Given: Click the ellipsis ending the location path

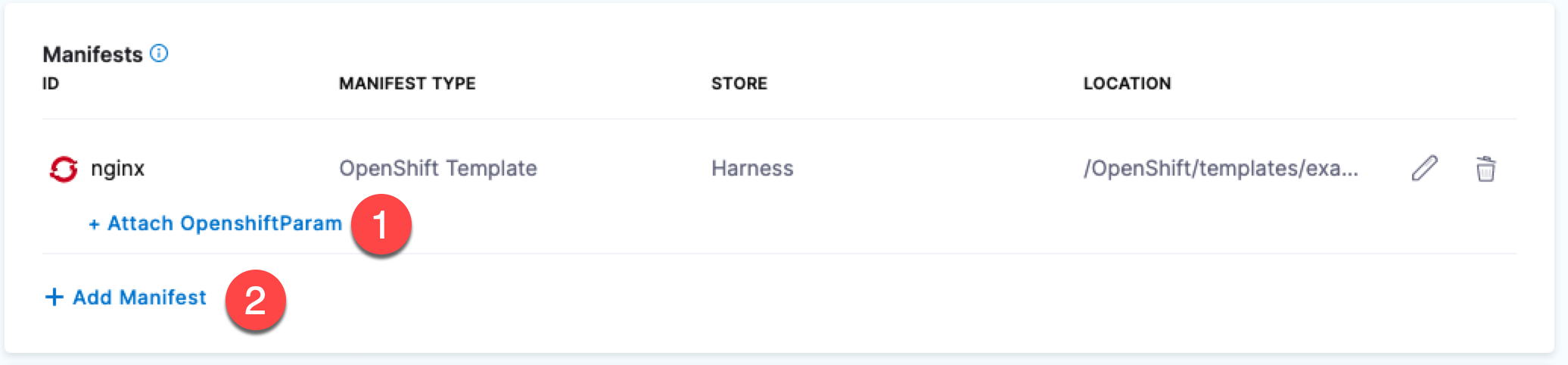Looking at the screenshot, I should [x=1349, y=171].
